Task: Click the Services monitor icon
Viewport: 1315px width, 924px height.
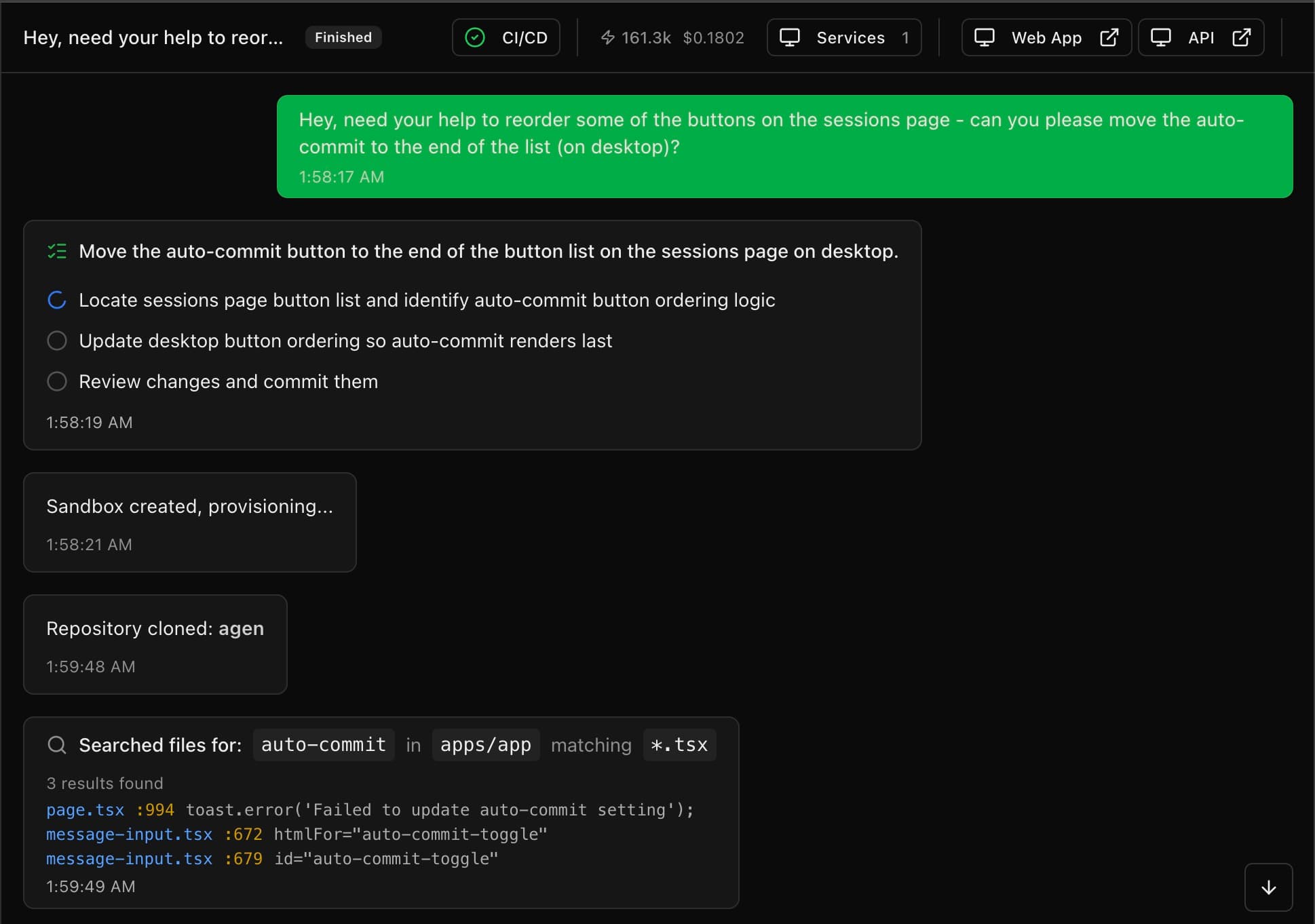Action: coord(790,37)
